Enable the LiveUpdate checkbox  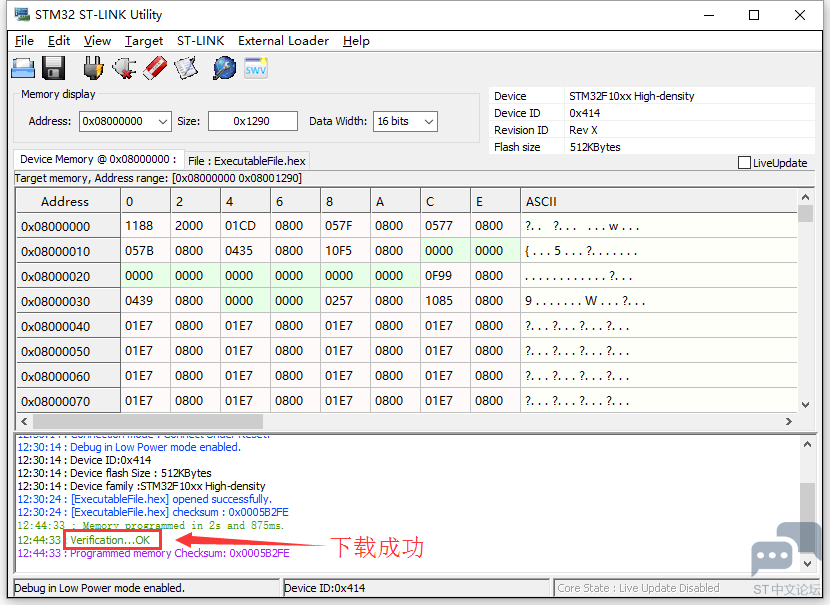click(744, 162)
